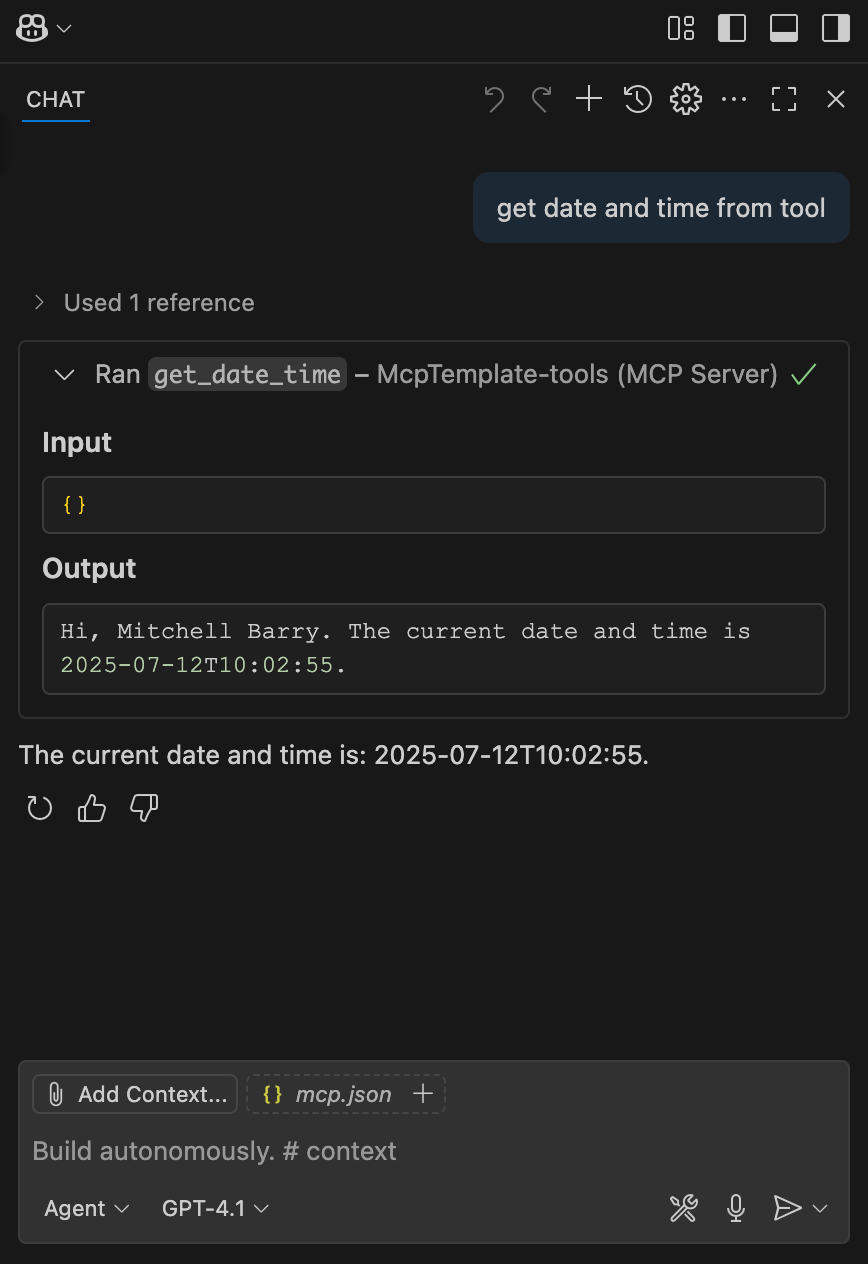Mark the response as helpful

[91, 808]
